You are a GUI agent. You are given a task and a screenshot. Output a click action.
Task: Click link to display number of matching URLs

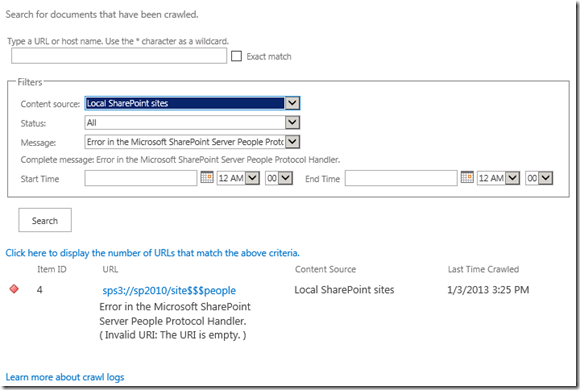pos(152,253)
